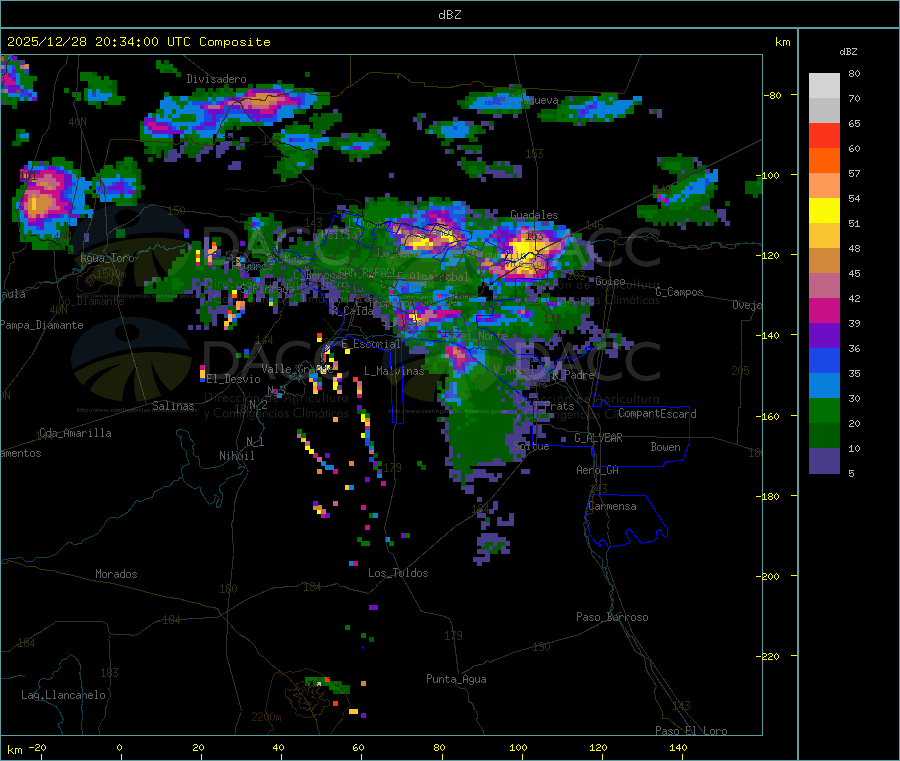Select the Divisadero place label
The image size is (900, 761).
pyautogui.click(x=216, y=79)
